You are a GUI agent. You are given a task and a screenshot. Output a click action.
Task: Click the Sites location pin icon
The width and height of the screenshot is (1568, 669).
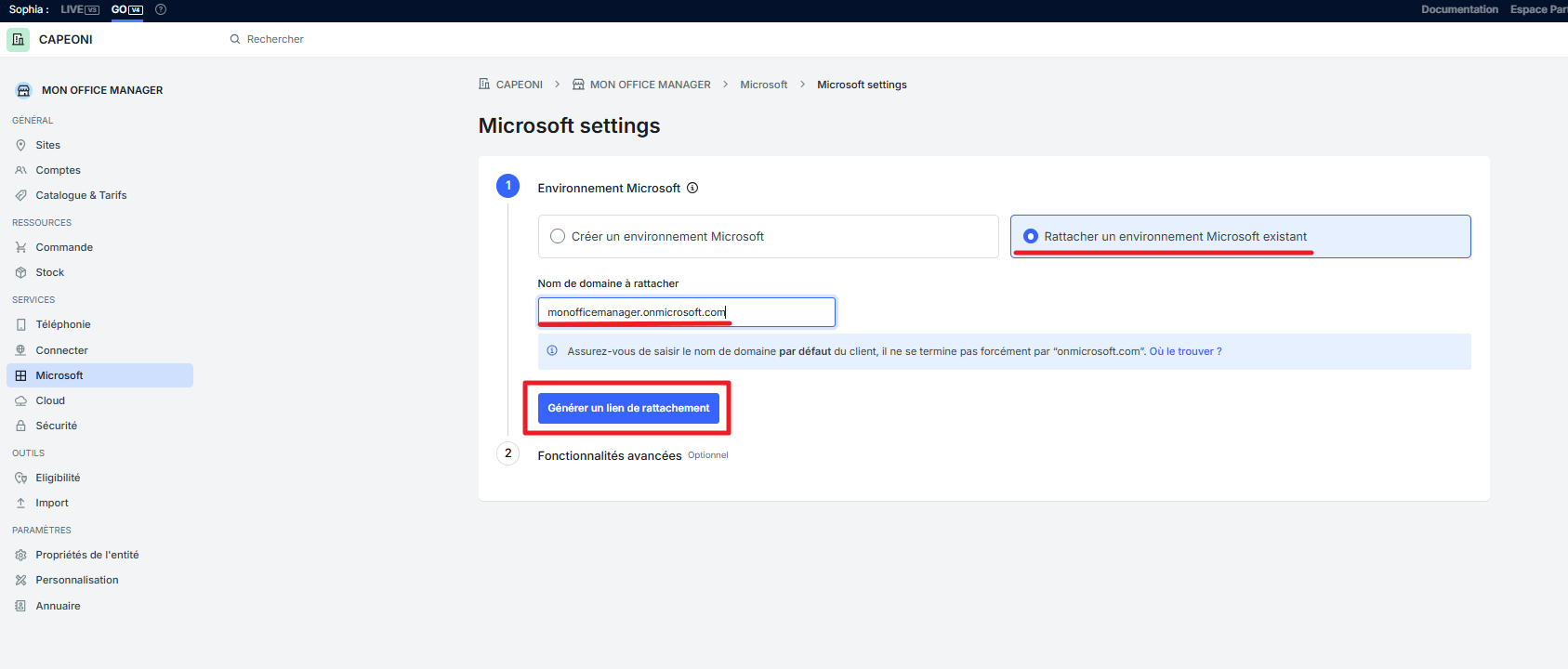pos(20,145)
